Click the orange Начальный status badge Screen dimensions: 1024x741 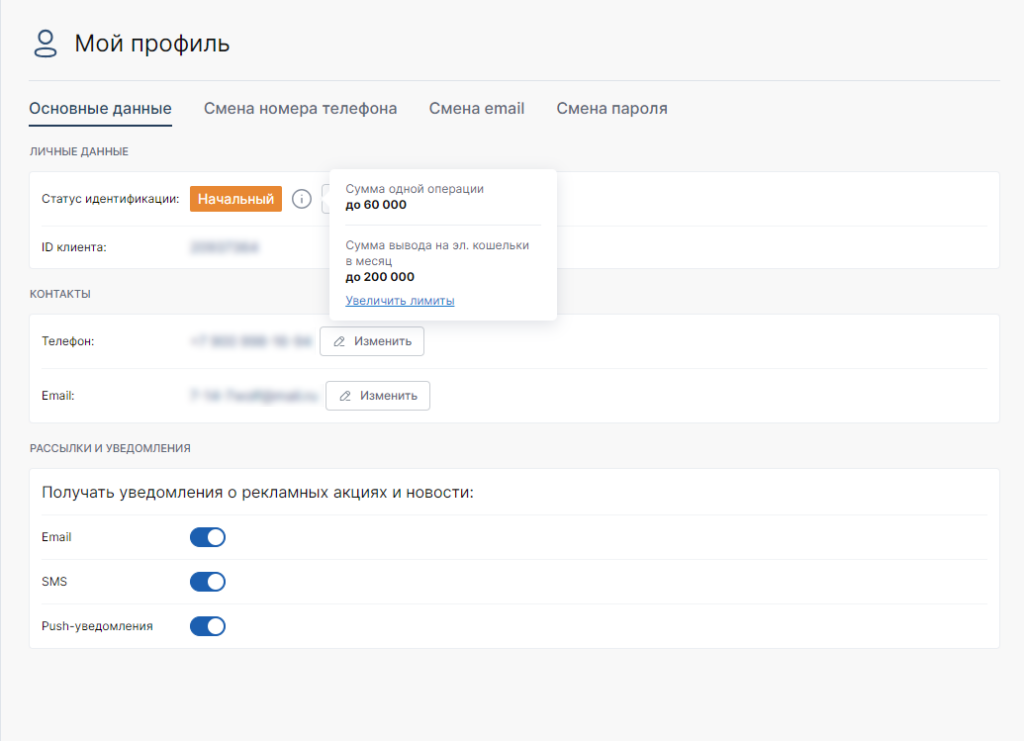click(236, 199)
